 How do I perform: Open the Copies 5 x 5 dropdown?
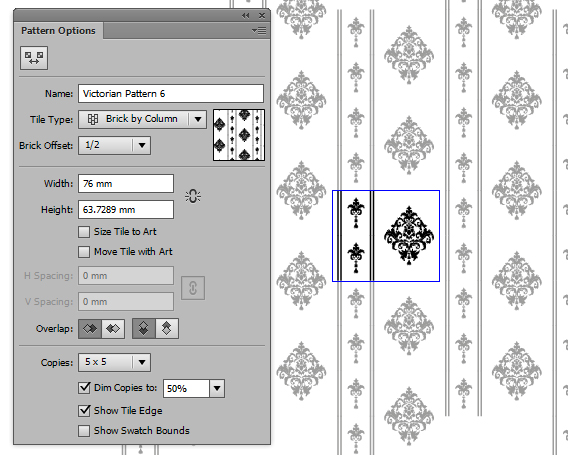(x=114, y=362)
